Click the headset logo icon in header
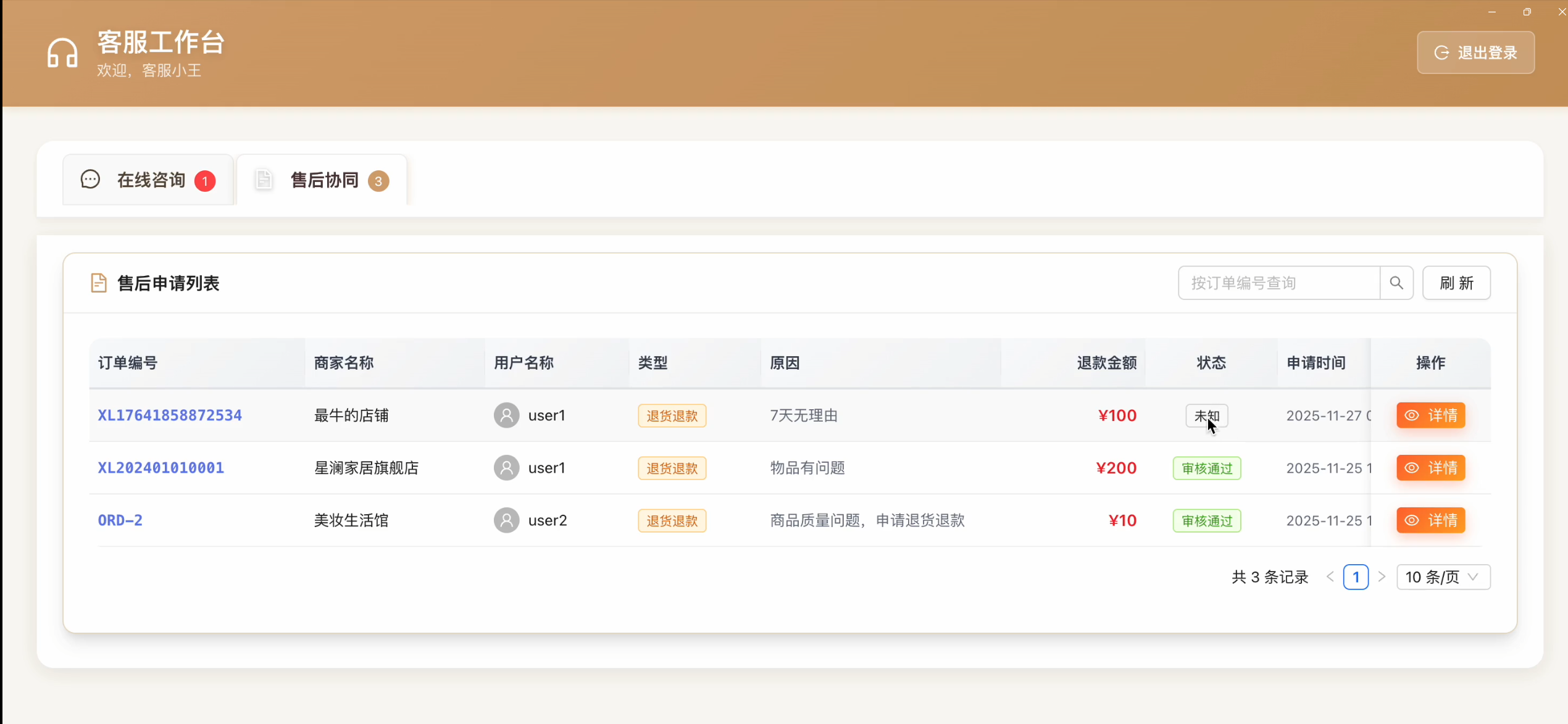The height and width of the screenshot is (724, 1568). (62, 52)
